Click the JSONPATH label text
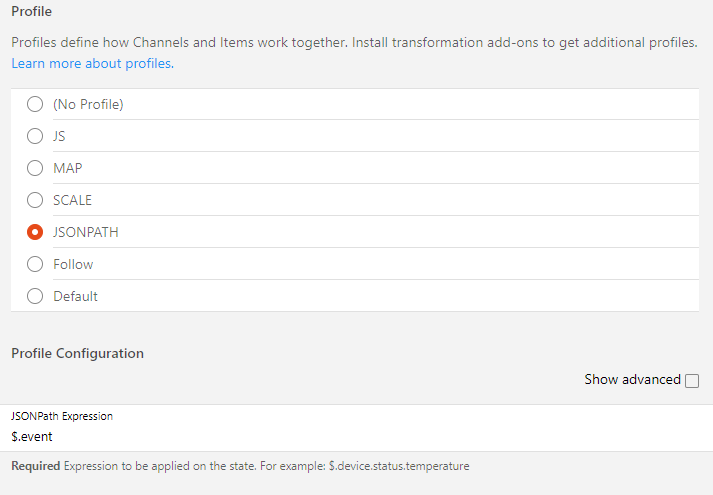The image size is (713, 495). [x=86, y=232]
